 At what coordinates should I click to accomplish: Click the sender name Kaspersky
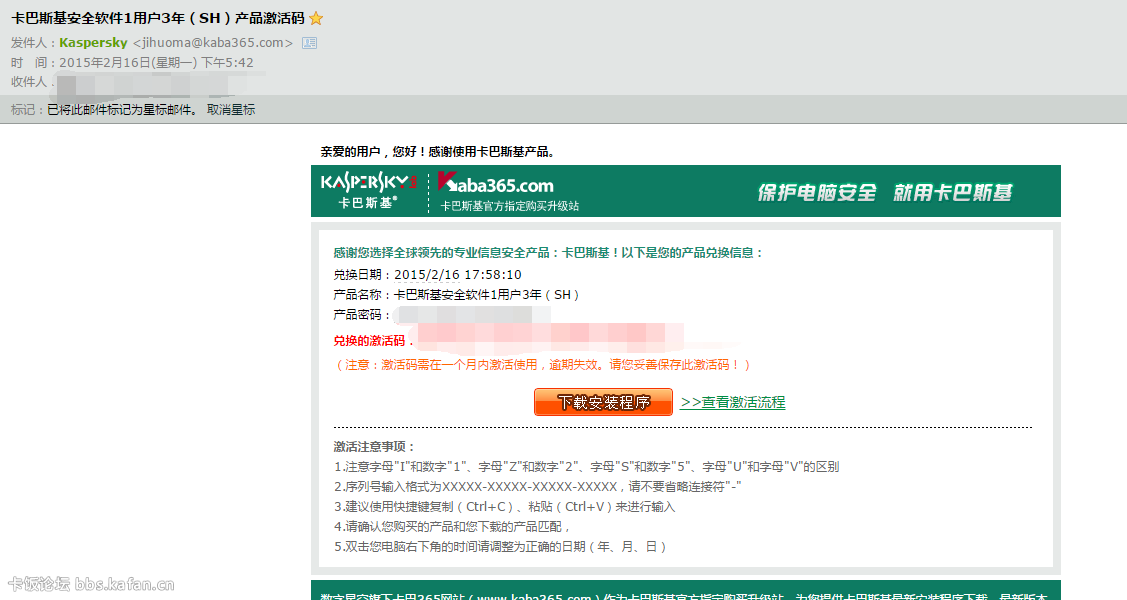93,43
